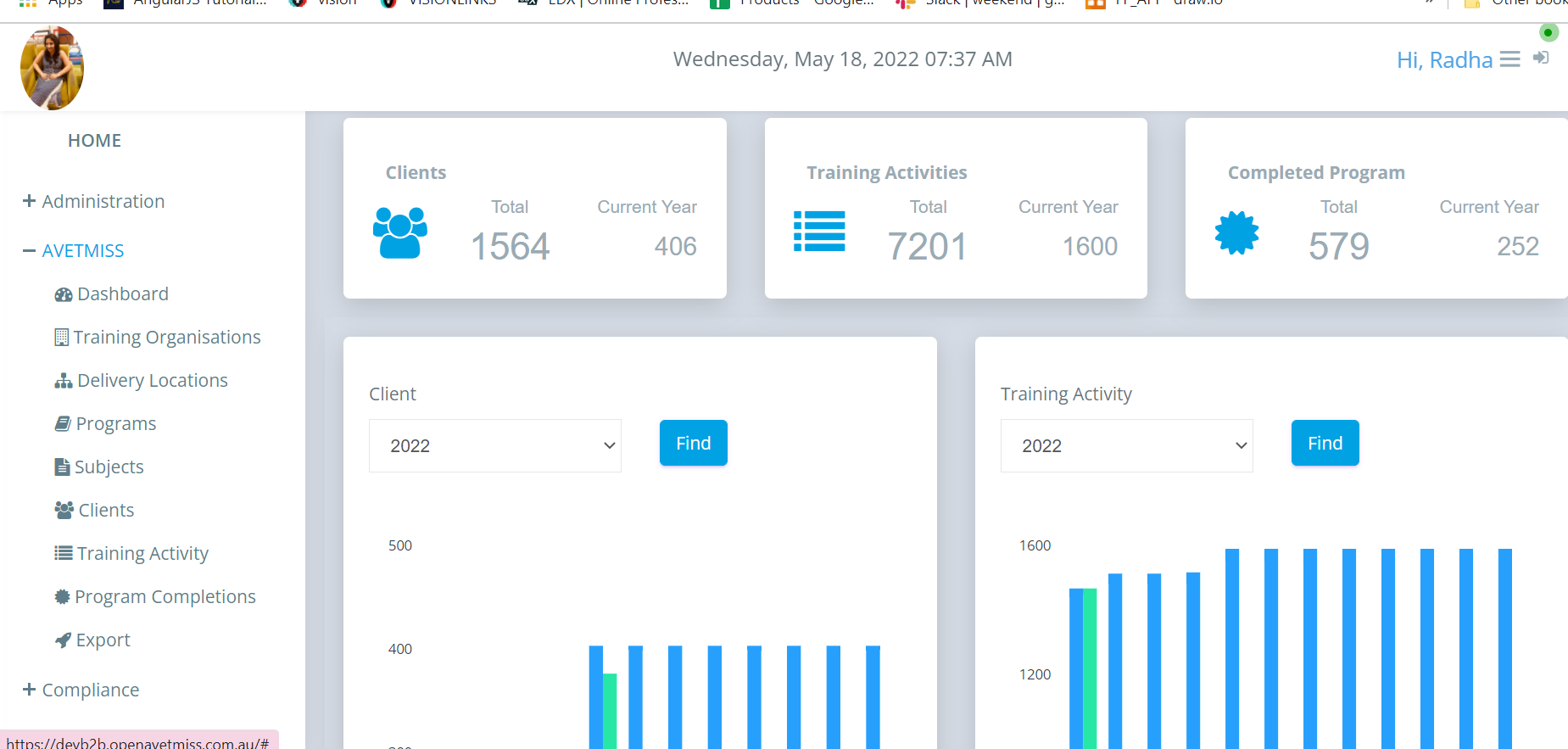Click the Export rocket icon
The image size is (1568, 749).
tap(63, 640)
